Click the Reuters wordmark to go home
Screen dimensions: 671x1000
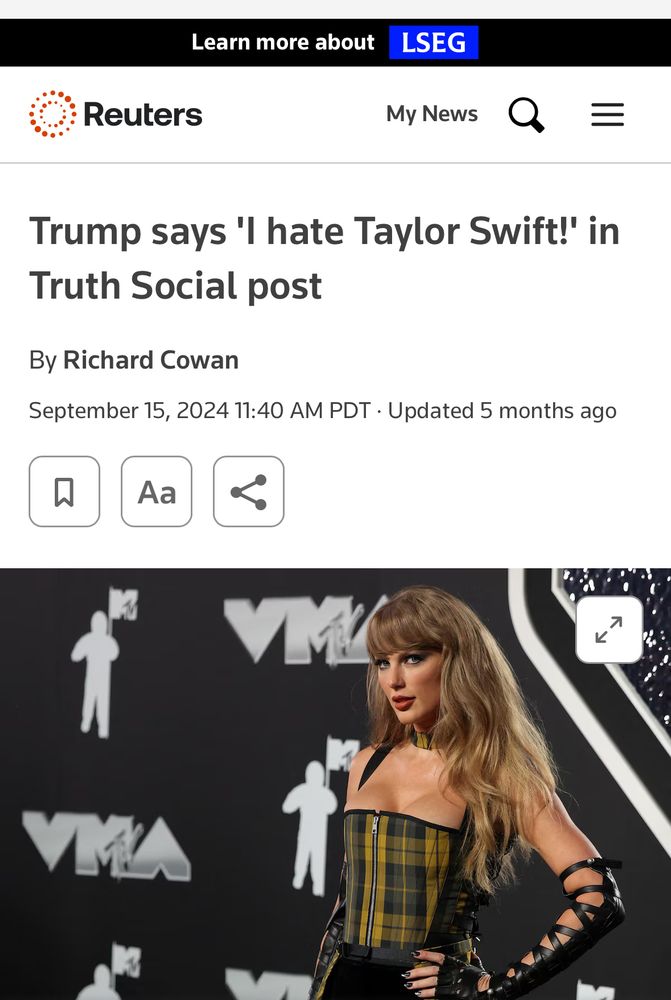click(143, 114)
